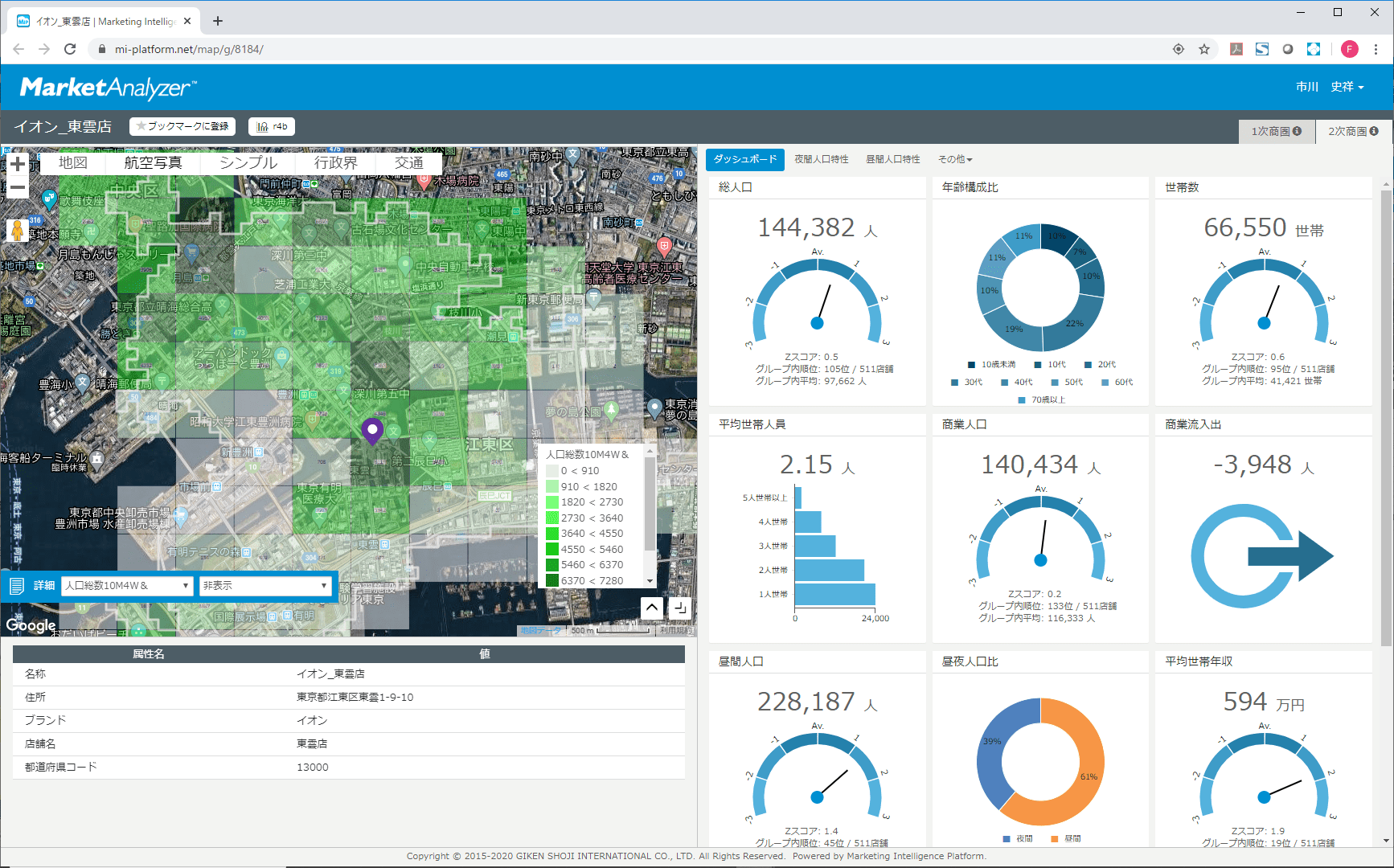Toggle 昼間 in day-night ratio legend
1394x868 pixels.
click(1066, 839)
